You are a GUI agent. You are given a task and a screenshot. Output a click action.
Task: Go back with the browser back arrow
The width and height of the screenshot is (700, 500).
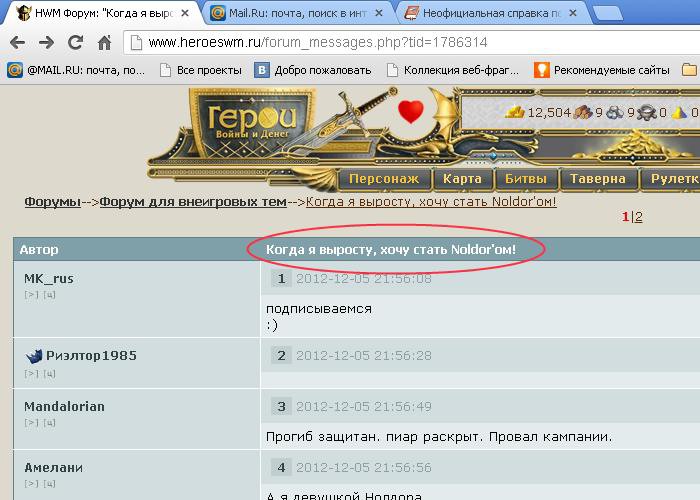point(17,43)
